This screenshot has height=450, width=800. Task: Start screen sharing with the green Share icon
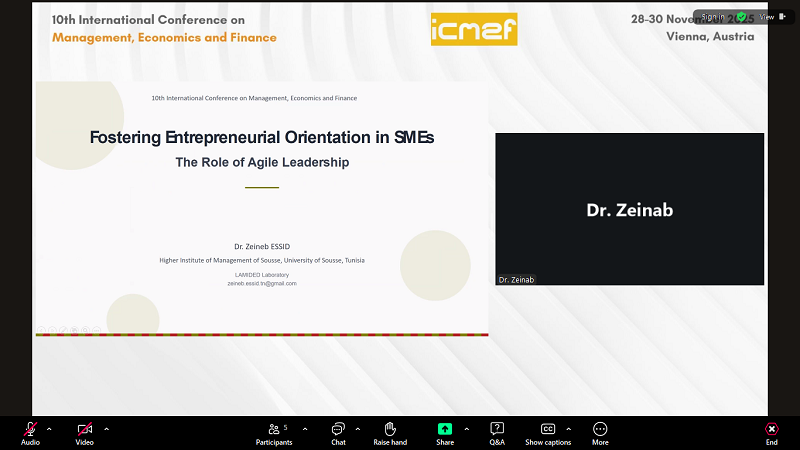pos(445,429)
